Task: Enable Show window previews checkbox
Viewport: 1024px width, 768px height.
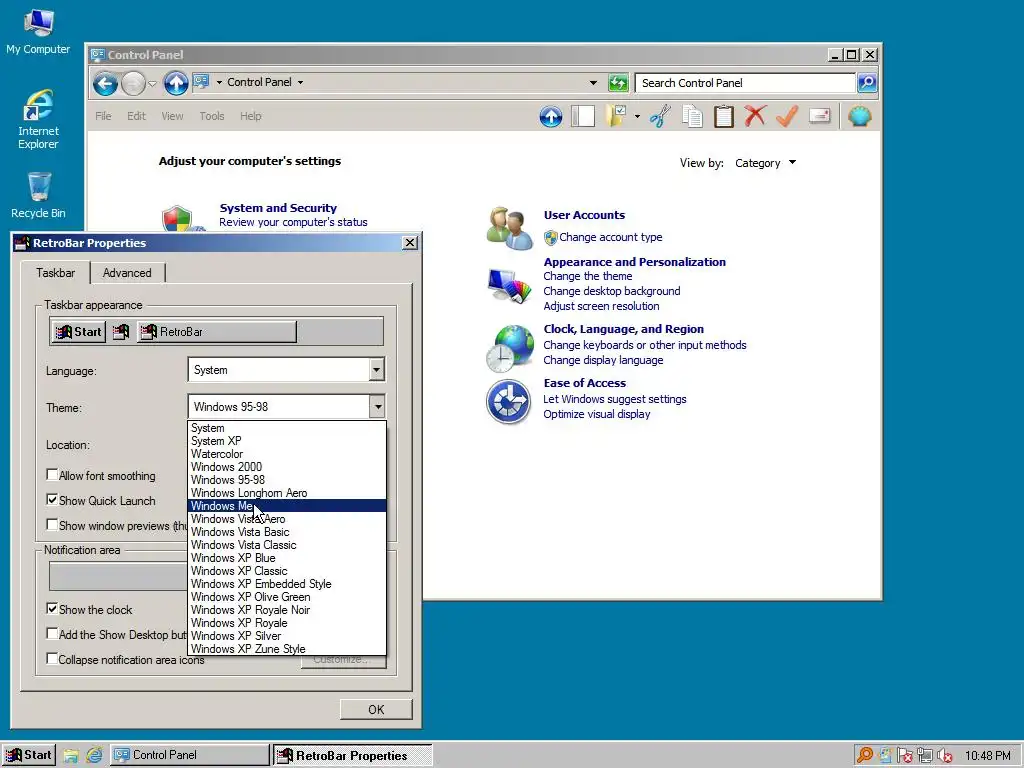Action: pyautogui.click(x=52, y=524)
